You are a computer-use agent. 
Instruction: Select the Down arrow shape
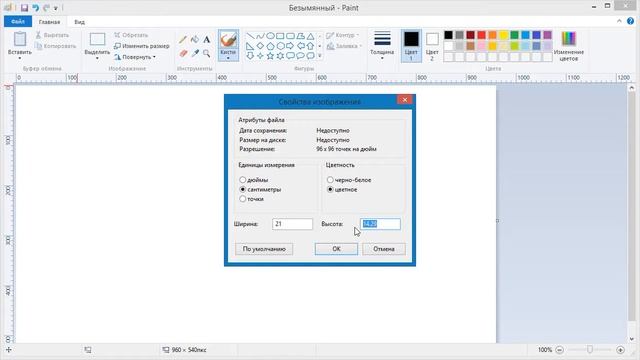(x=250, y=56)
